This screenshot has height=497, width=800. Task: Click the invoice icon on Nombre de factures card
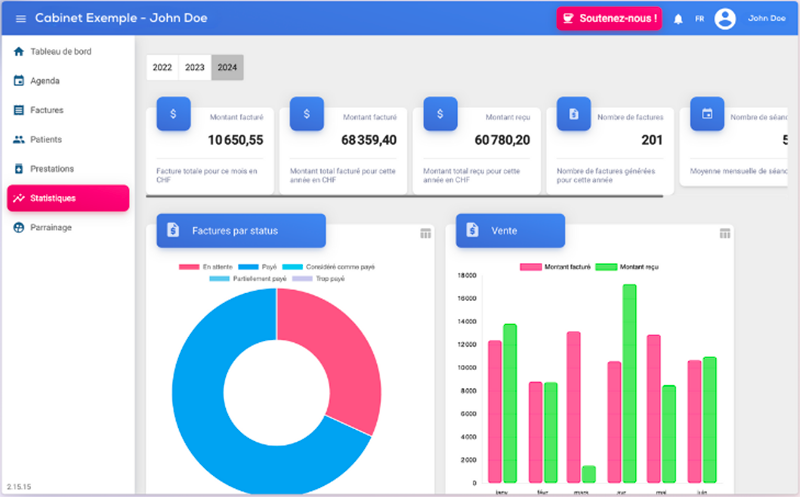point(574,114)
